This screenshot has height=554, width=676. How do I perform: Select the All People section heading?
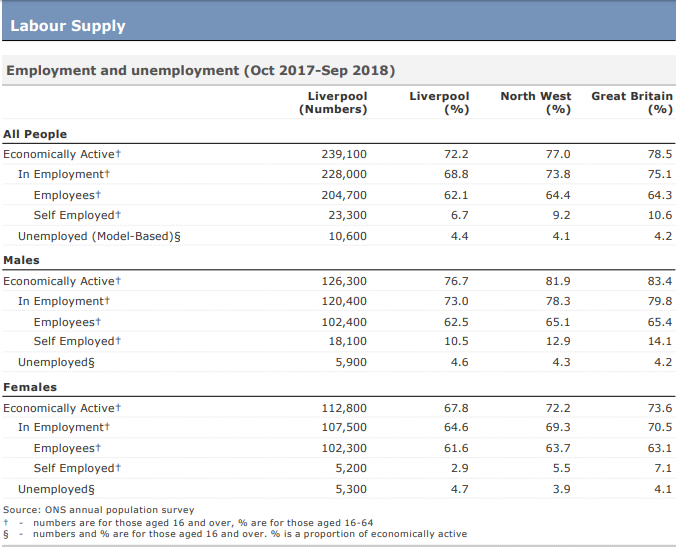[35, 134]
